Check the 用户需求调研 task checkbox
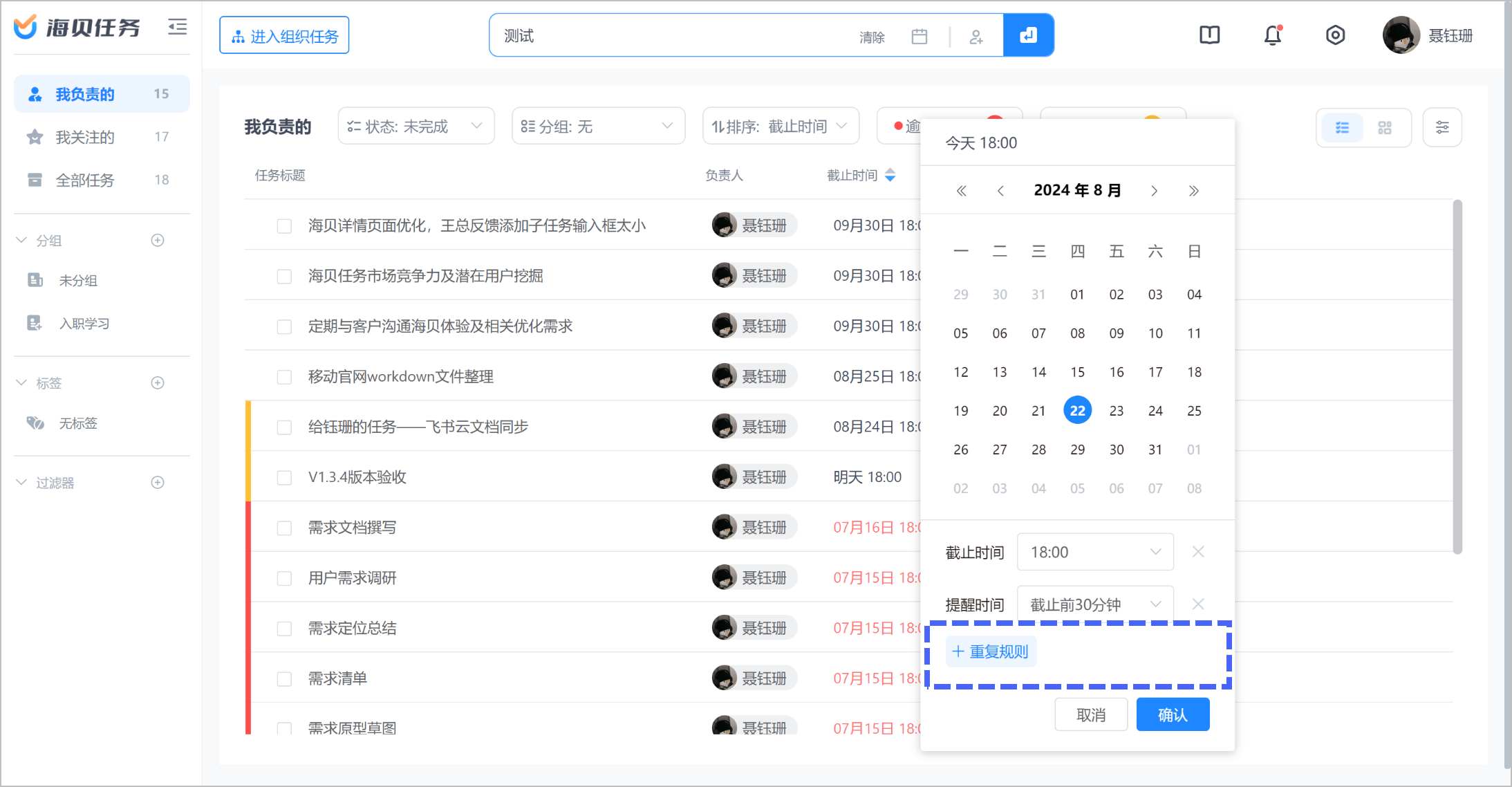This screenshot has width=1512, height=787. point(284,578)
